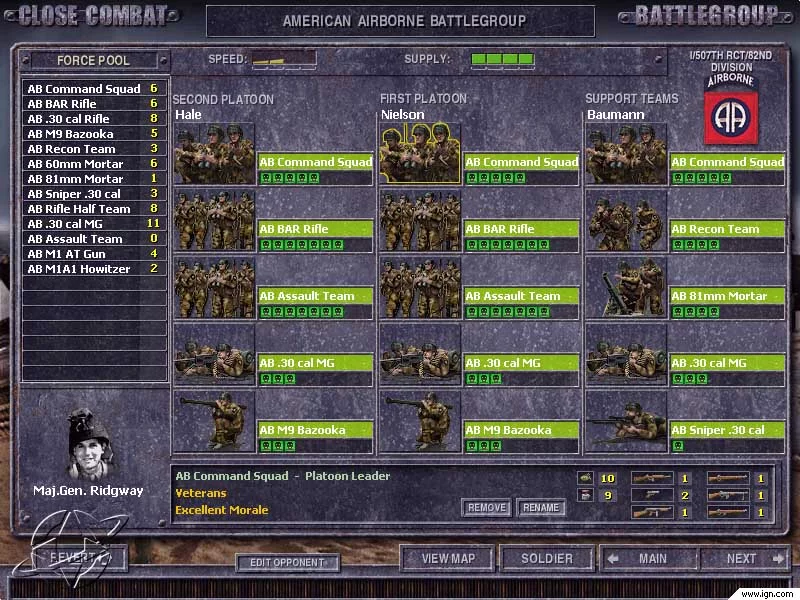Viewport: 800px width, 600px height.
Task: Choose the AB Recon Team portrait
Action: click(627, 220)
